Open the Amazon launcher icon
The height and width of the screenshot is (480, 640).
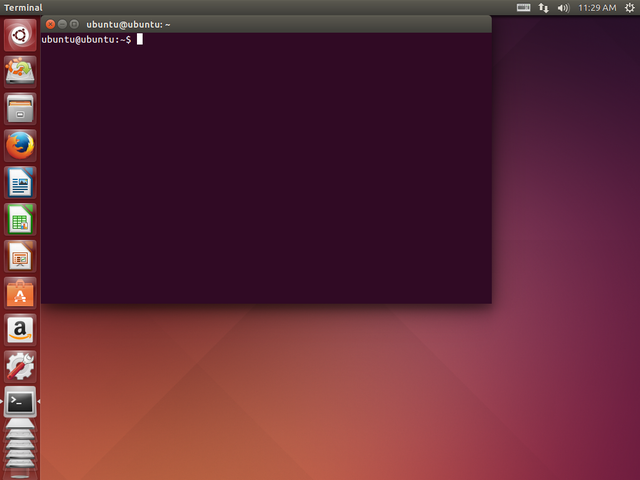(x=20, y=329)
